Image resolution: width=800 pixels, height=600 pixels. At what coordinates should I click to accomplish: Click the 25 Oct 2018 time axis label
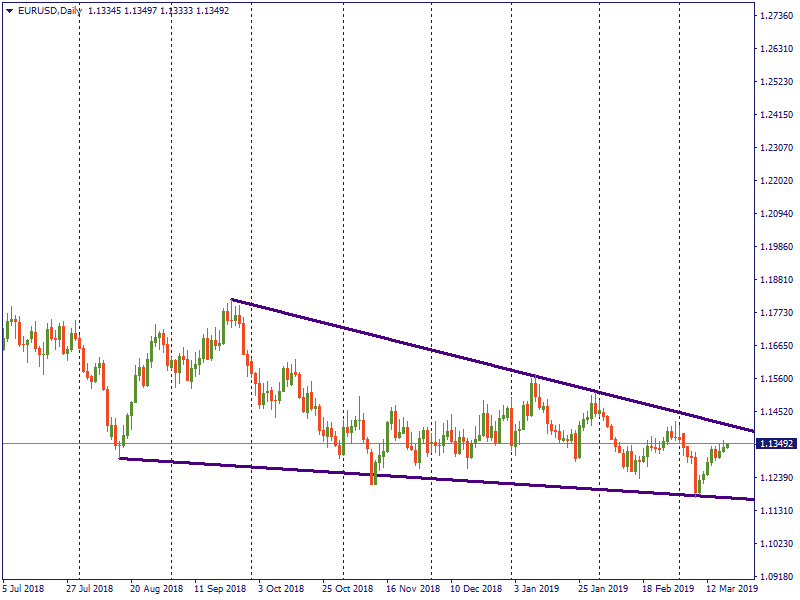346,590
